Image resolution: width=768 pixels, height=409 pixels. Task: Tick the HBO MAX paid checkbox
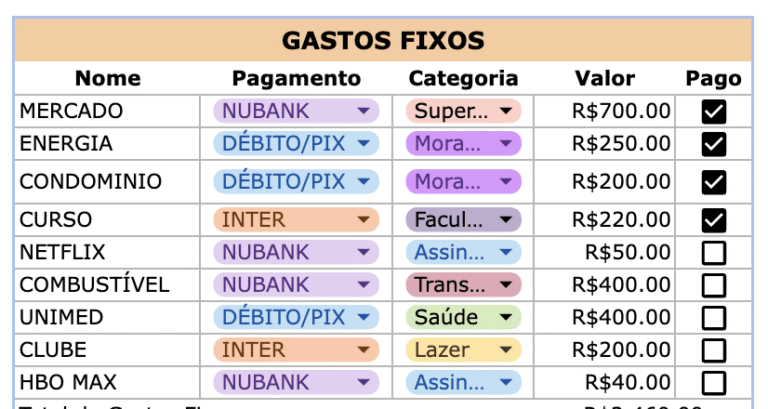713,383
